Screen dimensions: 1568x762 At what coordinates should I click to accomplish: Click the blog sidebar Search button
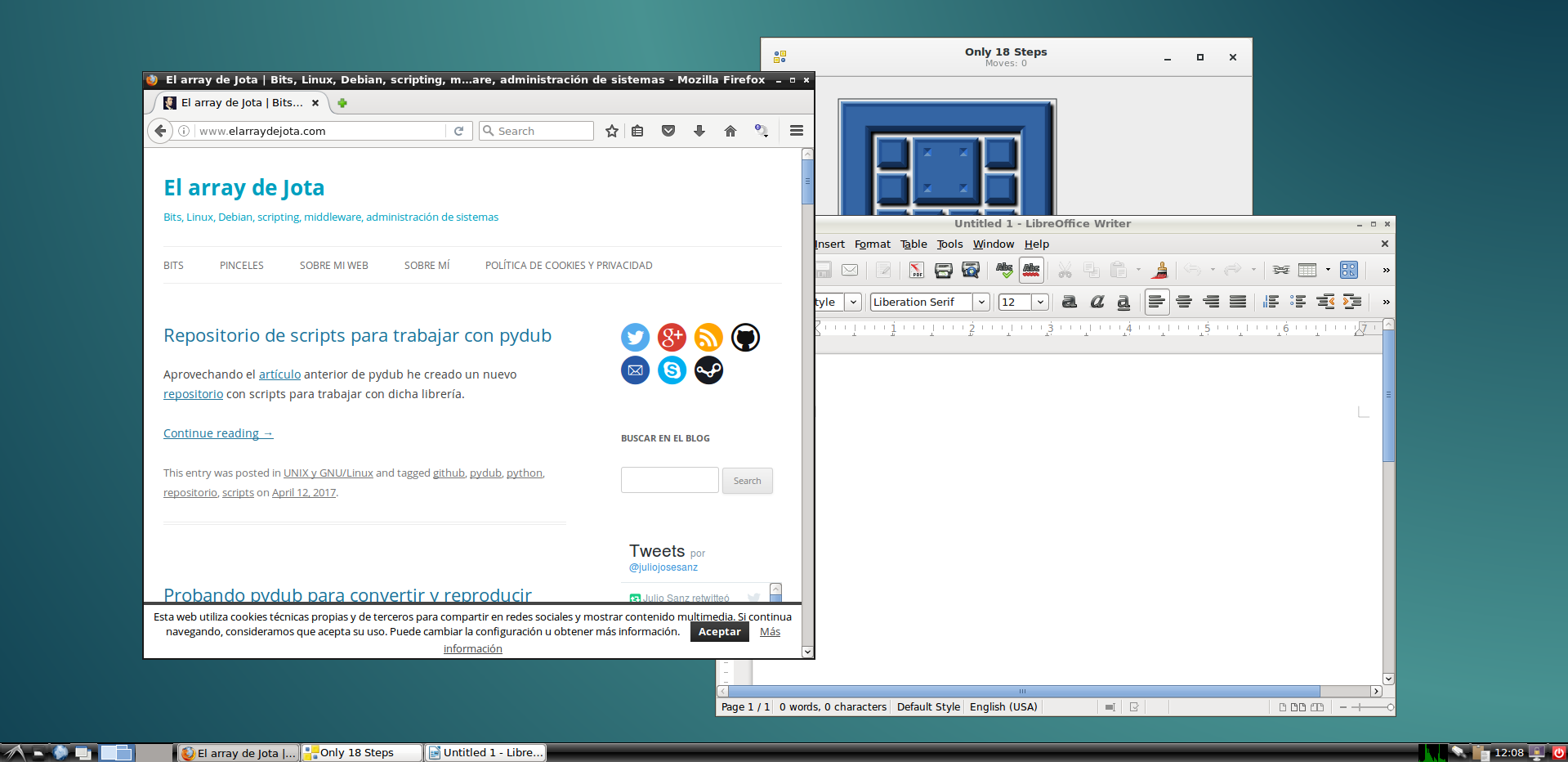(x=747, y=481)
